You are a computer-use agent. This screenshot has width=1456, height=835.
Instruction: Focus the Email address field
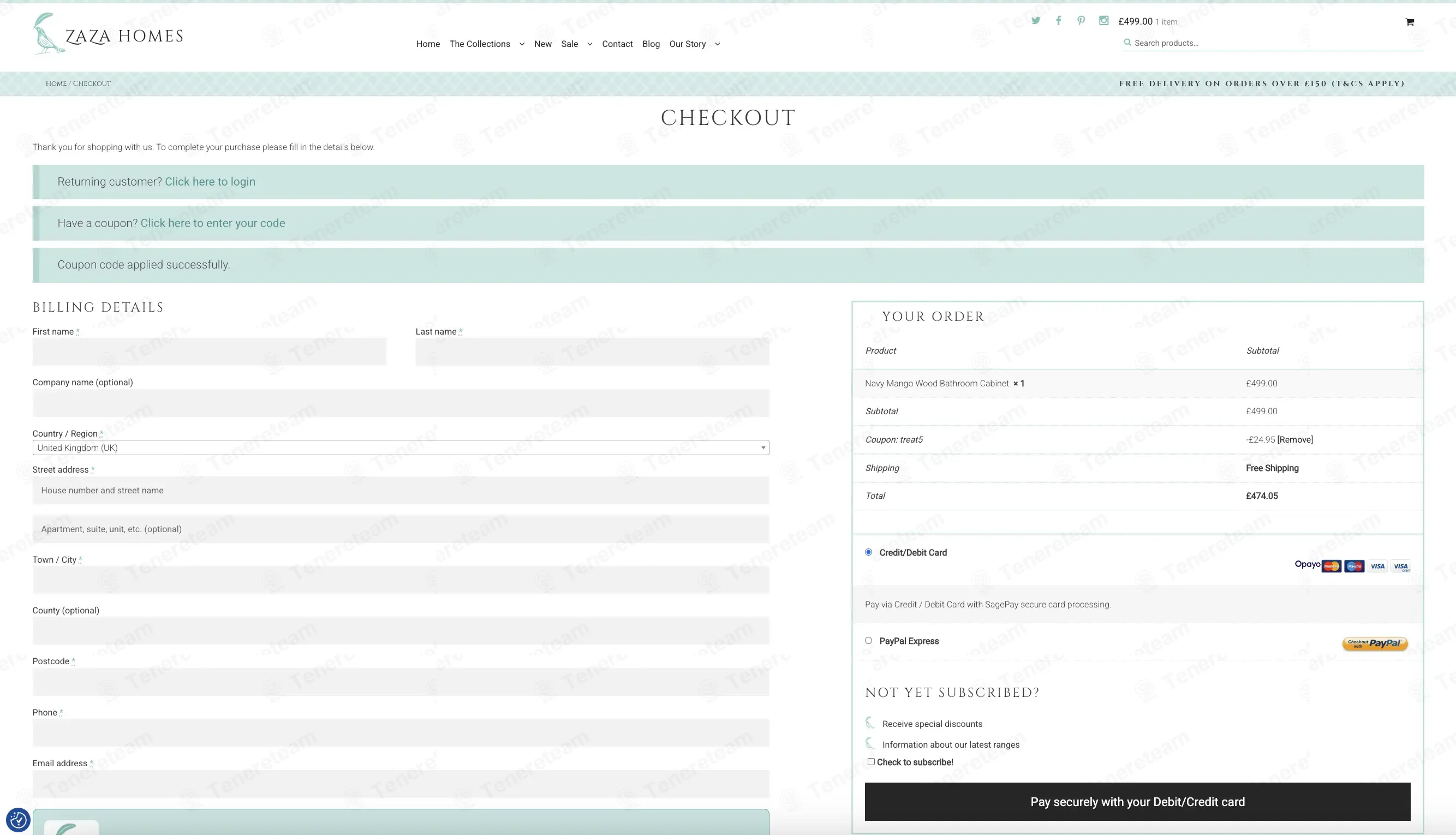pos(400,784)
